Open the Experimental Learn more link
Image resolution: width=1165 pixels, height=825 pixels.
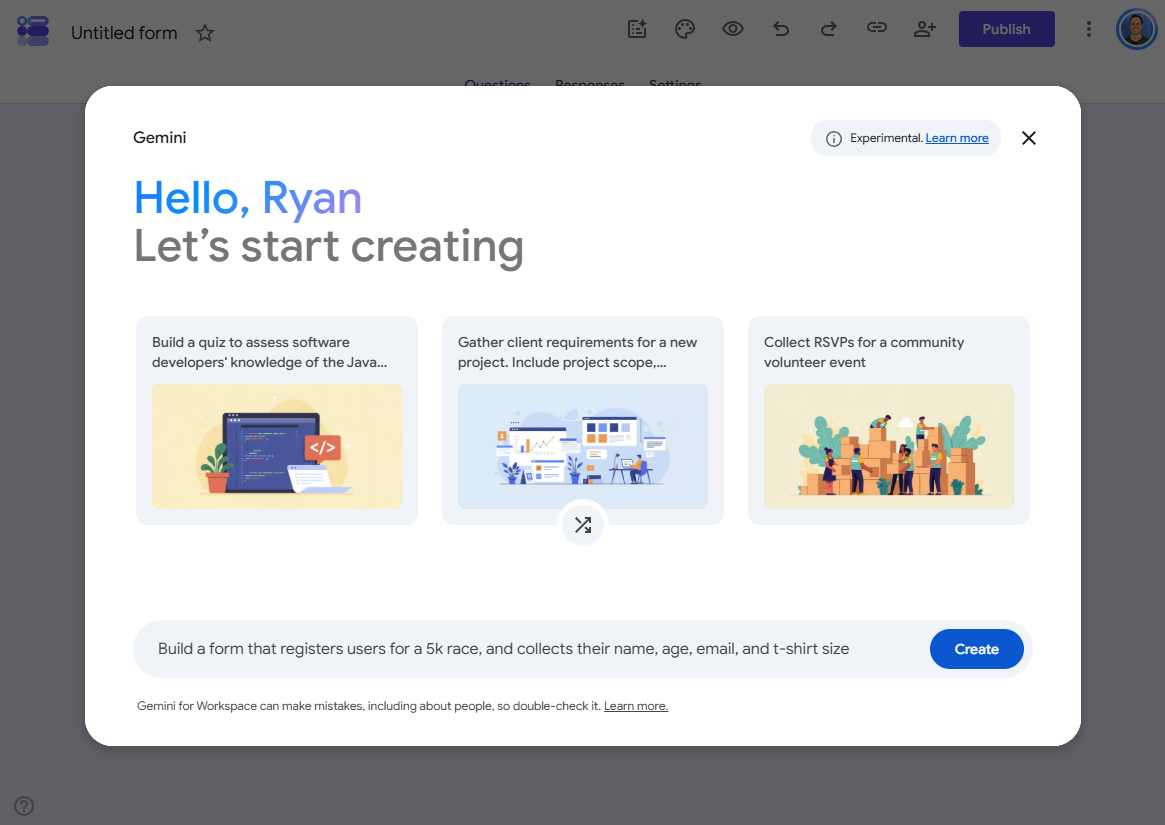957,138
